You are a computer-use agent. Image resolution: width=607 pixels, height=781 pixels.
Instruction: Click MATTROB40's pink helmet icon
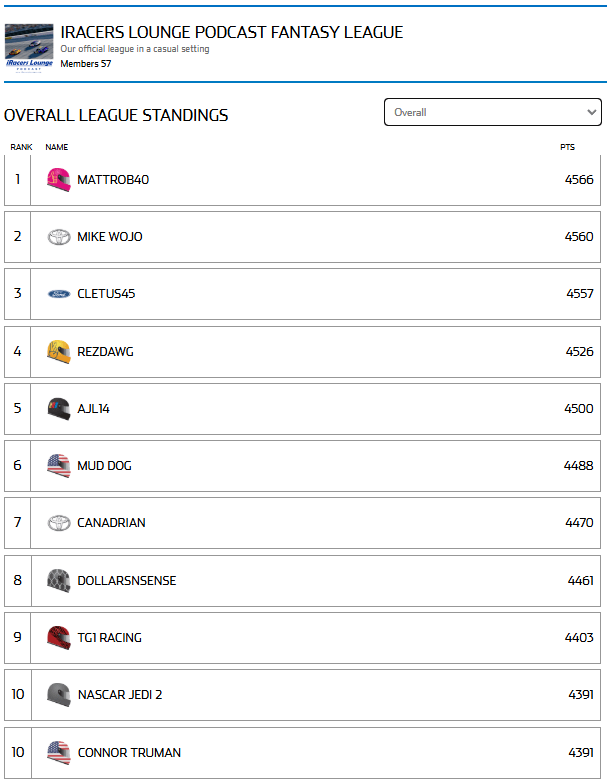(x=59, y=180)
